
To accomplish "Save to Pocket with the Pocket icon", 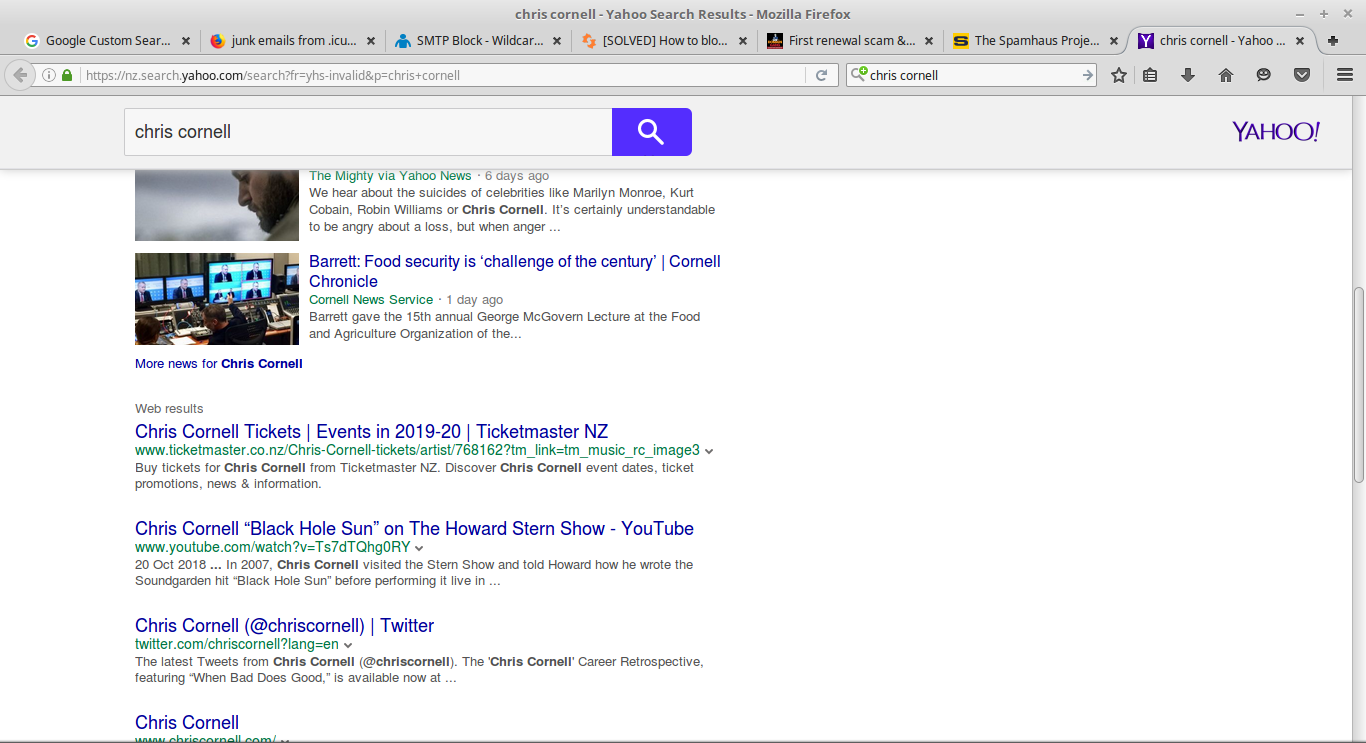I will 1302,75.
